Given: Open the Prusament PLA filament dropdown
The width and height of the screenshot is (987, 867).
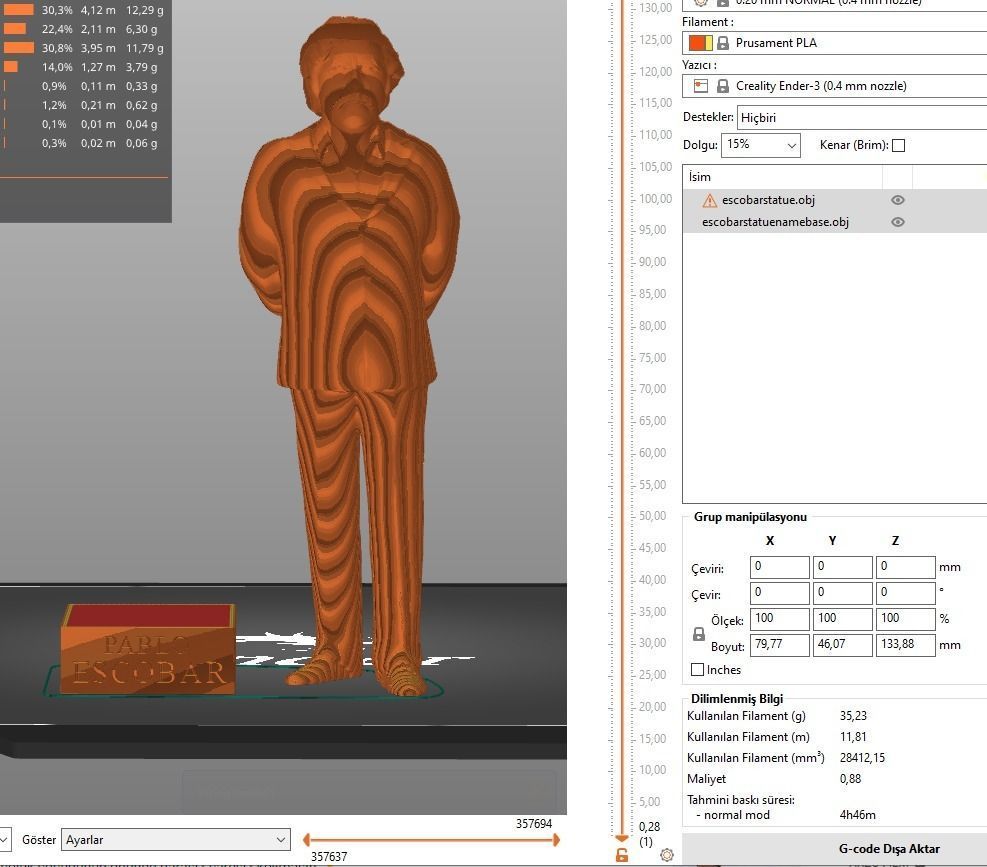Looking at the screenshot, I should point(835,43).
